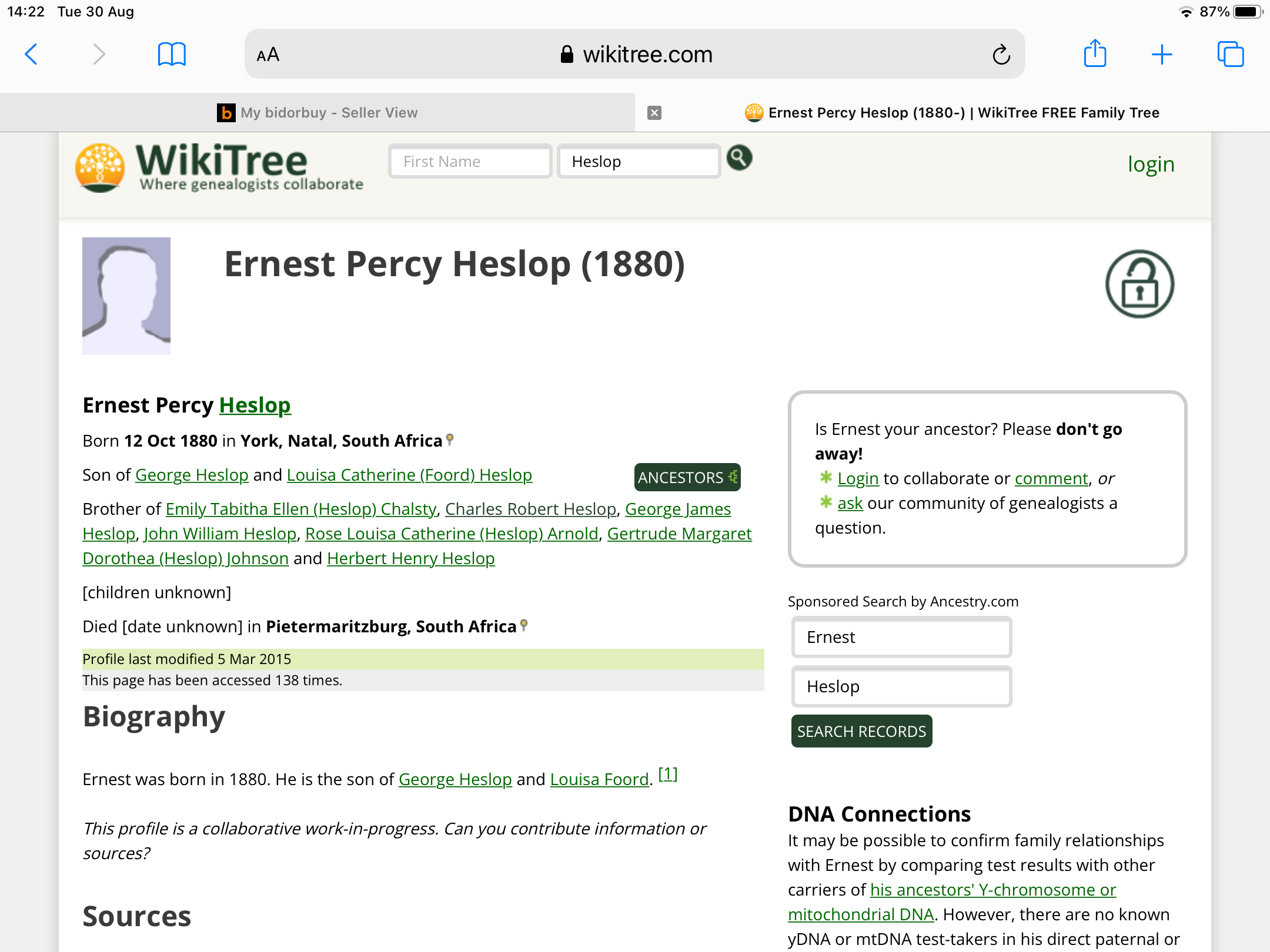This screenshot has width=1270, height=952.
Task: Click the privacy lock icon
Action: [x=1139, y=284]
